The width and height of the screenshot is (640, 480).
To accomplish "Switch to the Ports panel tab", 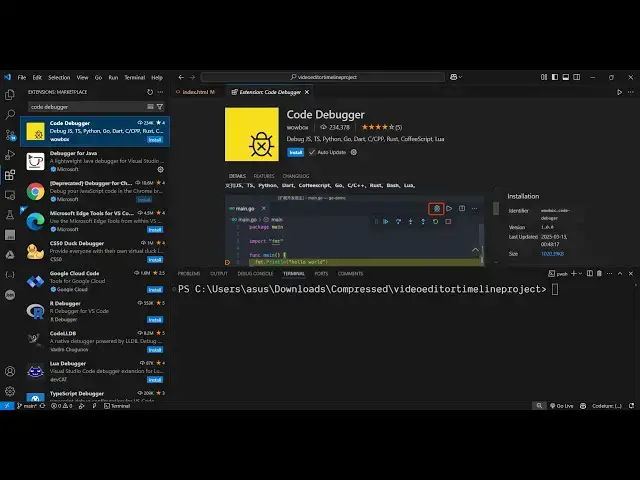I will coord(321,273).
